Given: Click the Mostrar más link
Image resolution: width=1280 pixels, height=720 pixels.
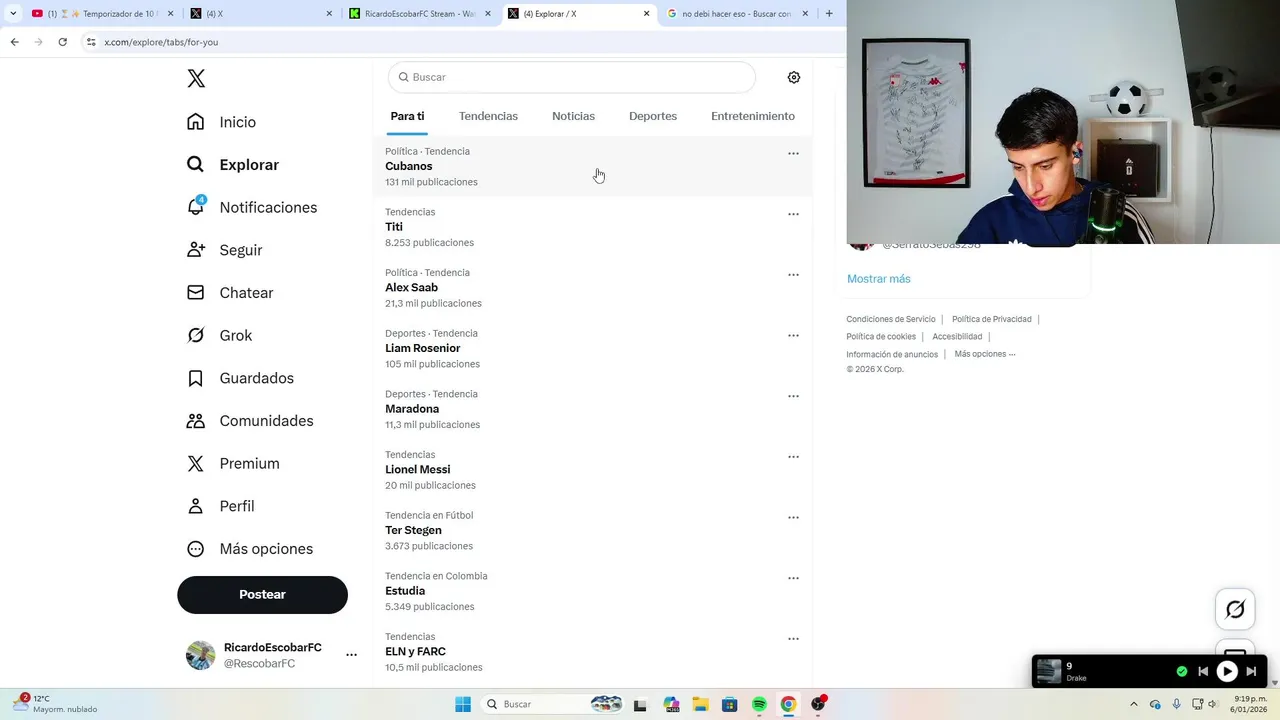Looking at the screenshot, I should (x=879, y=279).
